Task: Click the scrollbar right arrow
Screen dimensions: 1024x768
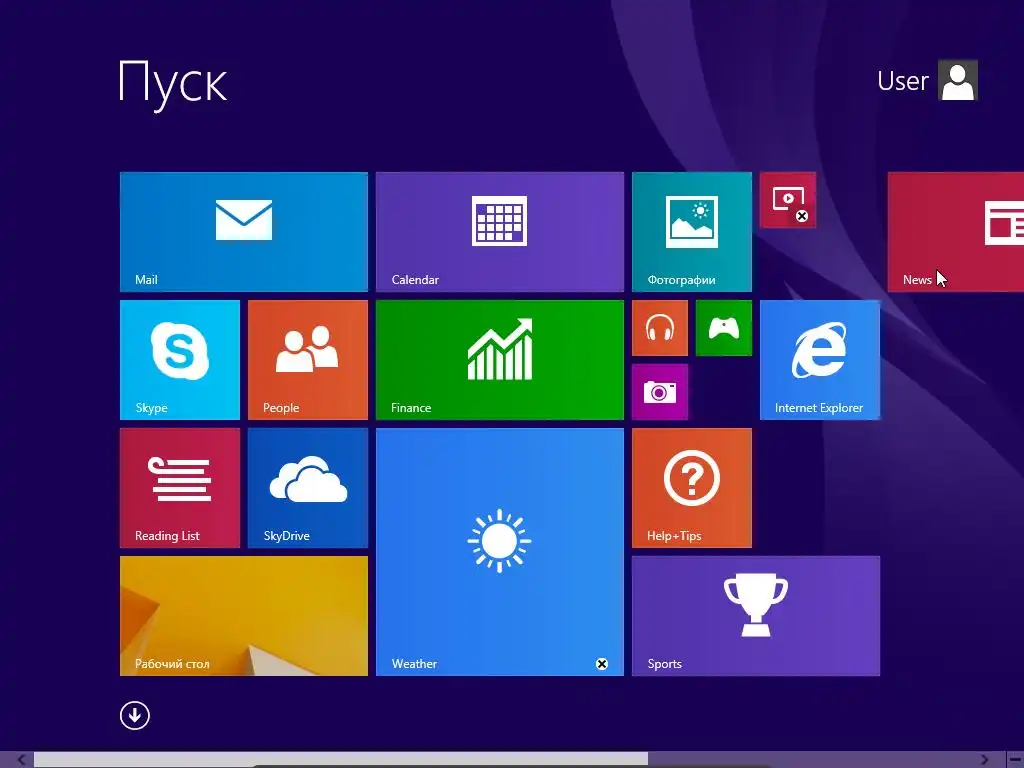Action: 985,760
